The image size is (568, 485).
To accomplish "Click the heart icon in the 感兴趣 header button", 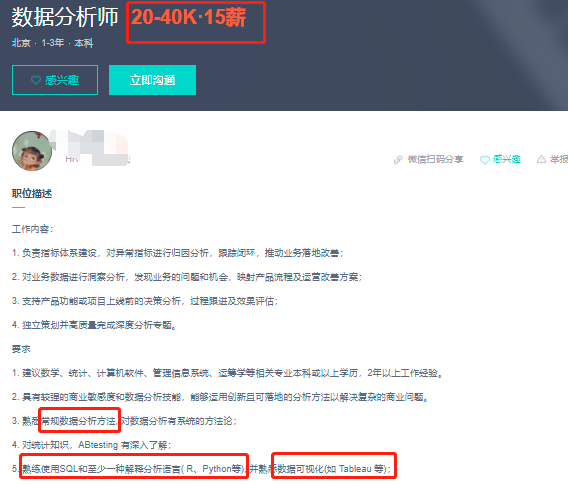I will 36,80.
